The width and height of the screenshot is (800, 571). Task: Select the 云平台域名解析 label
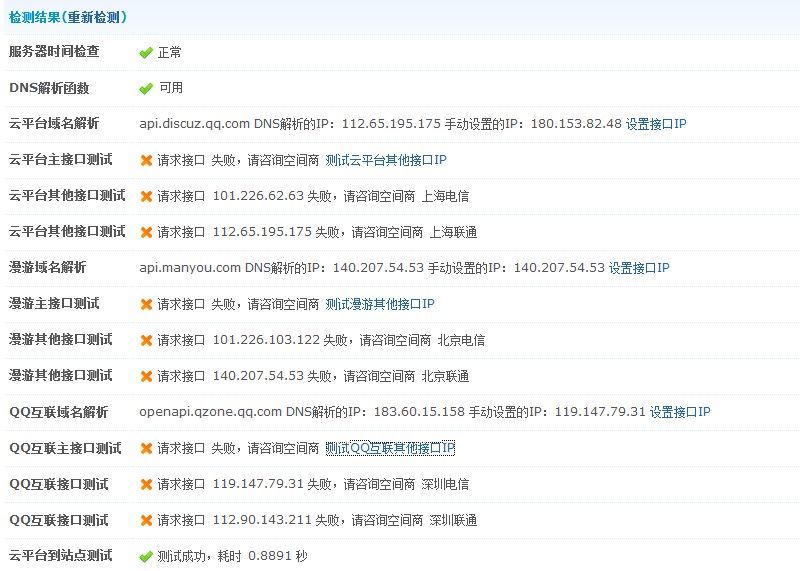(54, 123)
